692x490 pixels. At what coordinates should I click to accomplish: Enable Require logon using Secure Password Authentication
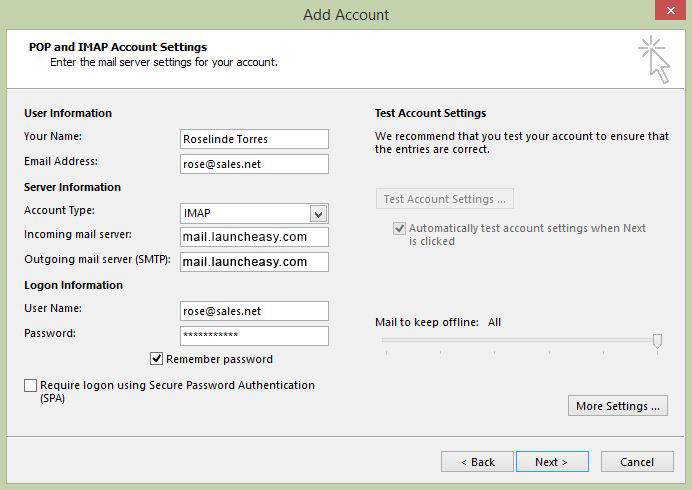[x=30, y=385]
